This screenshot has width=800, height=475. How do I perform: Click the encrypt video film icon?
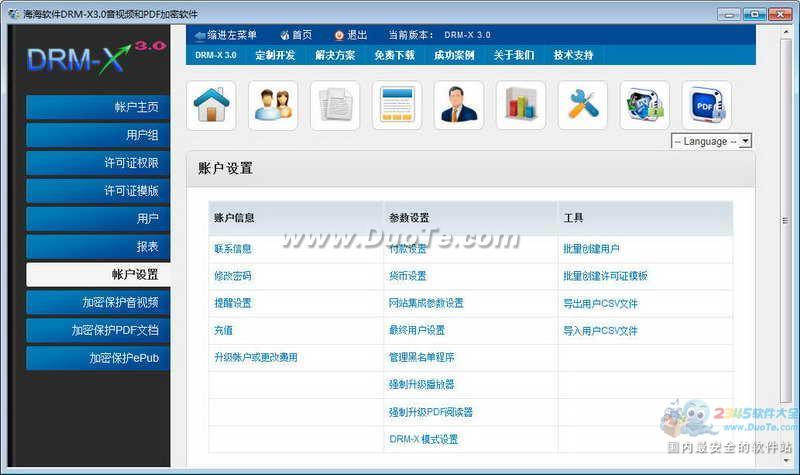[644, 105]
